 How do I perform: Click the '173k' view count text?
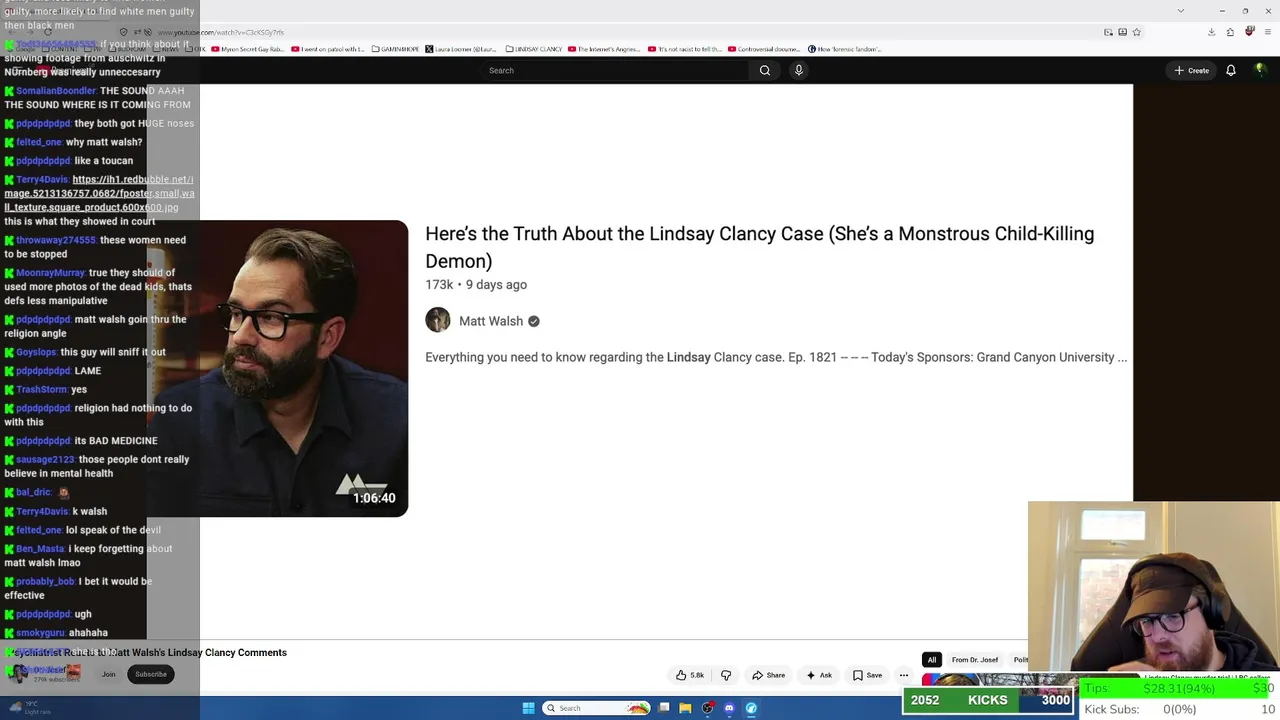pos(439,284)
